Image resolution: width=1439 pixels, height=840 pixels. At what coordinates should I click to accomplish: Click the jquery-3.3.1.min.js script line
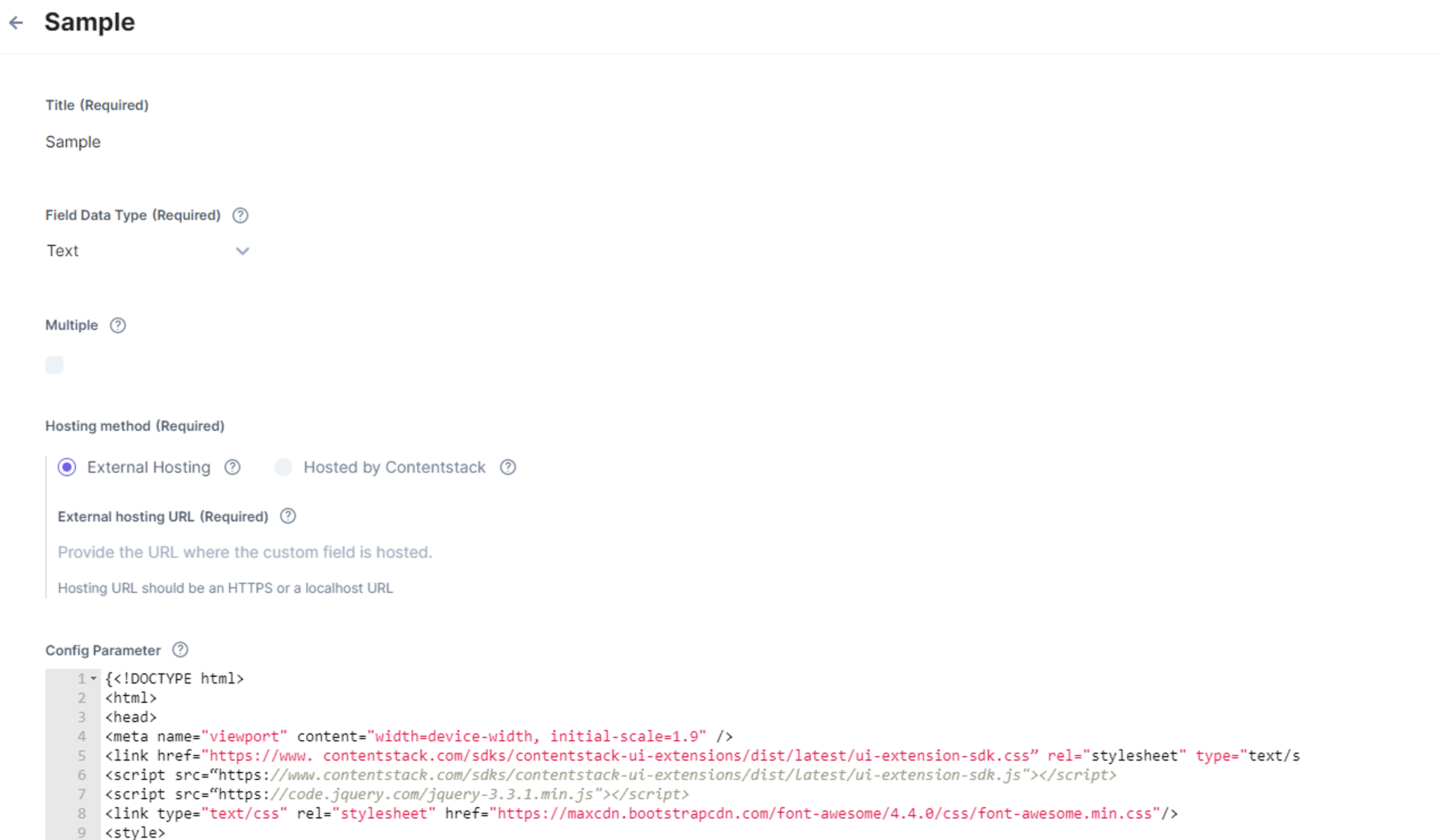coord(397,794)
